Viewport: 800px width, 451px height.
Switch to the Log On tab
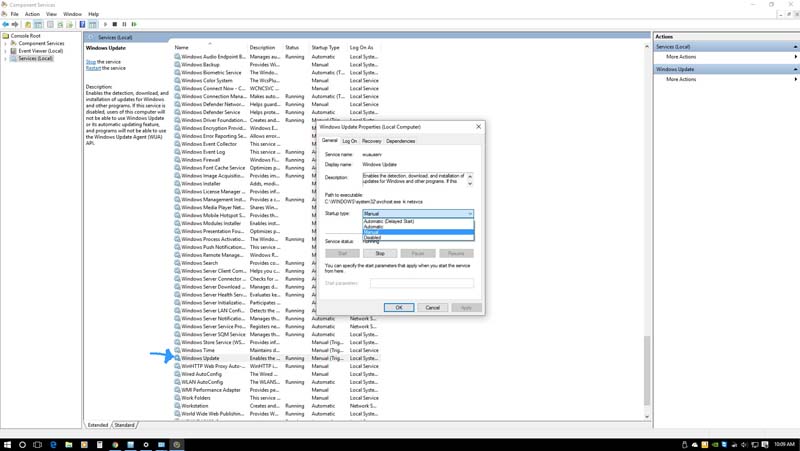[350, 141]
